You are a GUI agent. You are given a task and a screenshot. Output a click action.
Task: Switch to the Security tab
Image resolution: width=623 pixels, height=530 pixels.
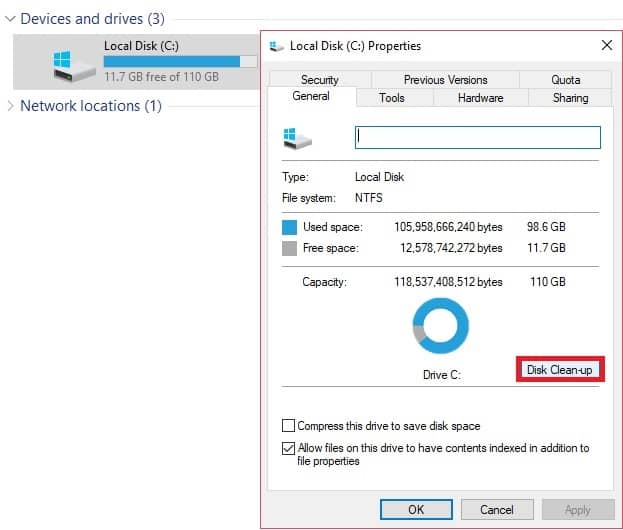click(319, 80)
